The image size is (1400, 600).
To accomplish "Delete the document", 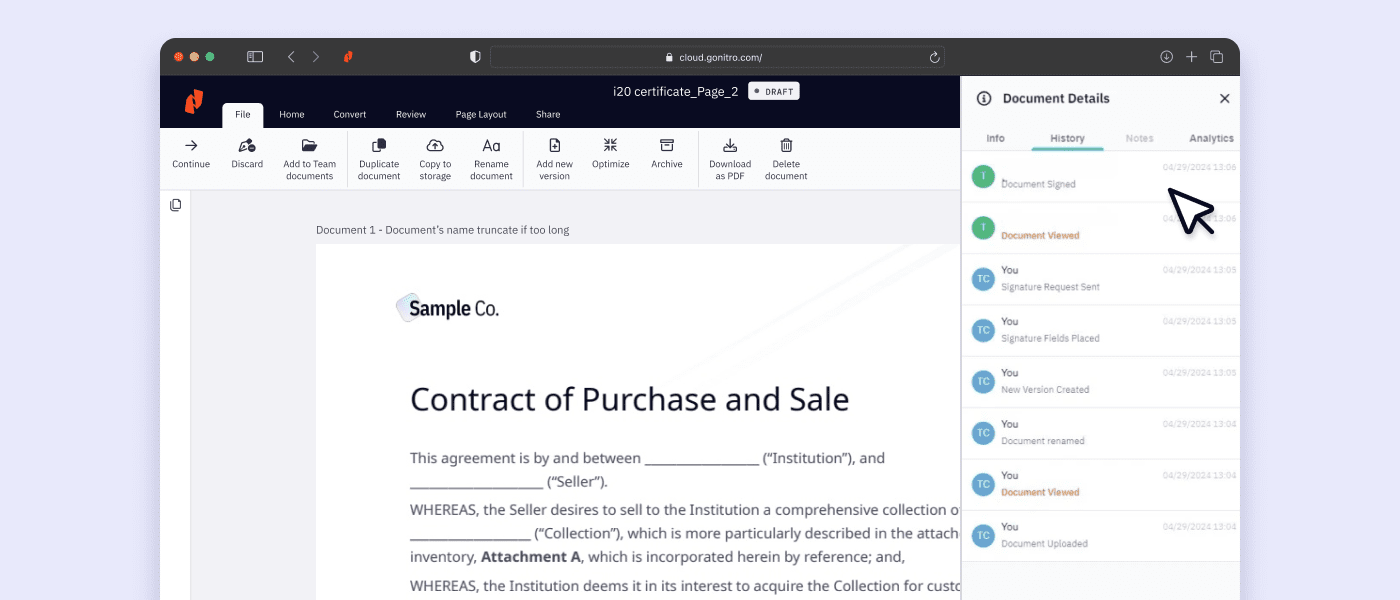I will 786,159.
